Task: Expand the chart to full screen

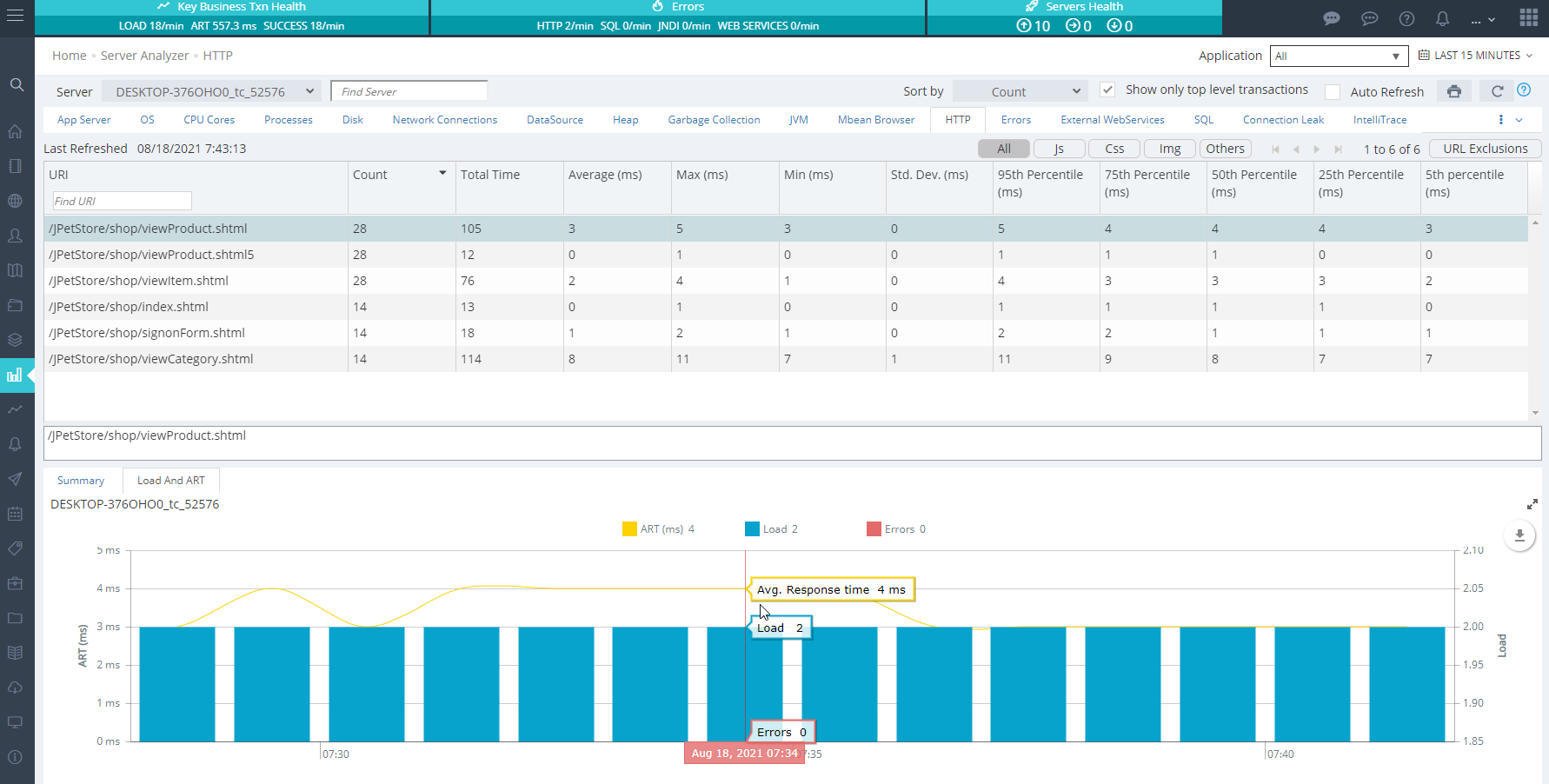Action: click(x=1532, y=504)
